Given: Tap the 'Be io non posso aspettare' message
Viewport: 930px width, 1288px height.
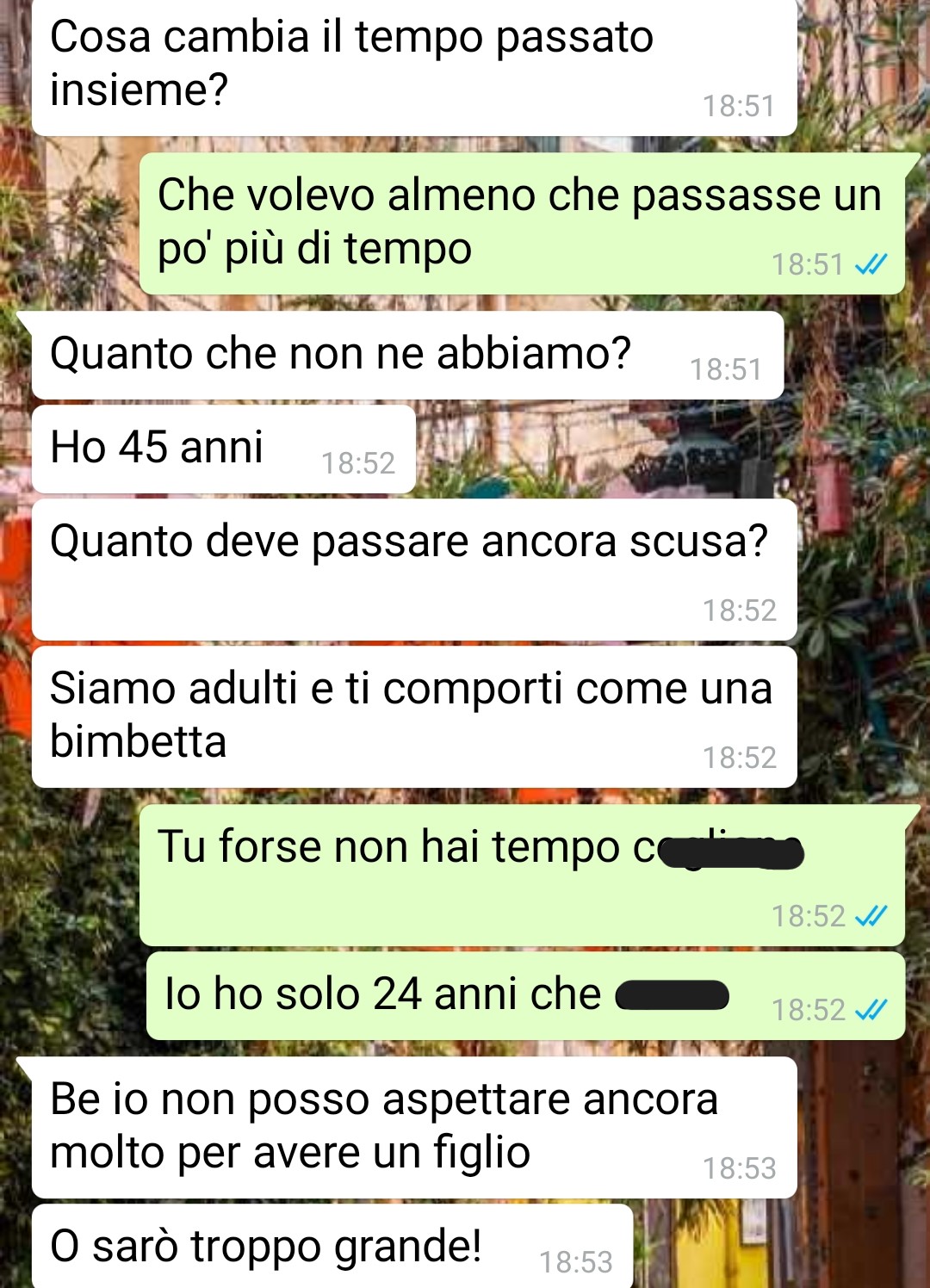Looking at the screenshot, I should point(413,1128).
